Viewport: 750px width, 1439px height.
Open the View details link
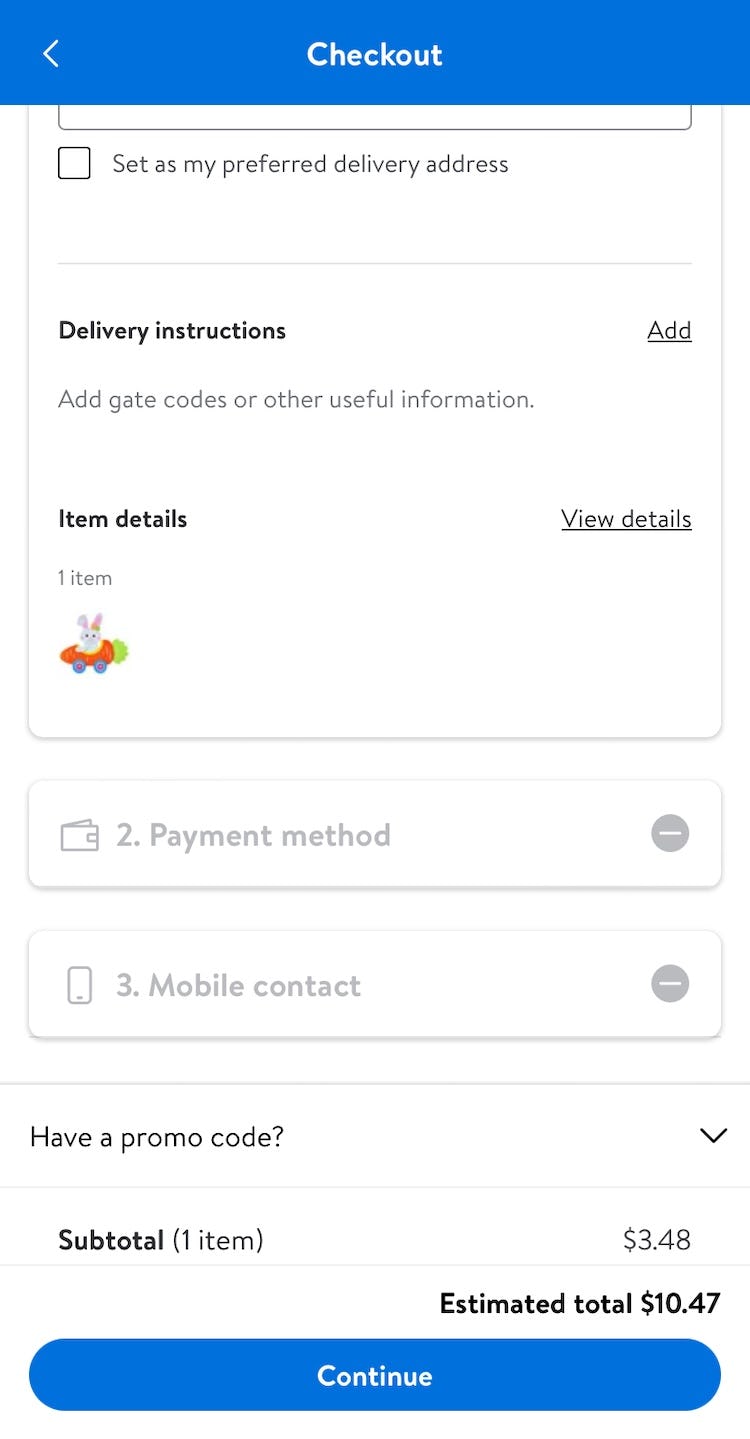click(x=626, y=519)
